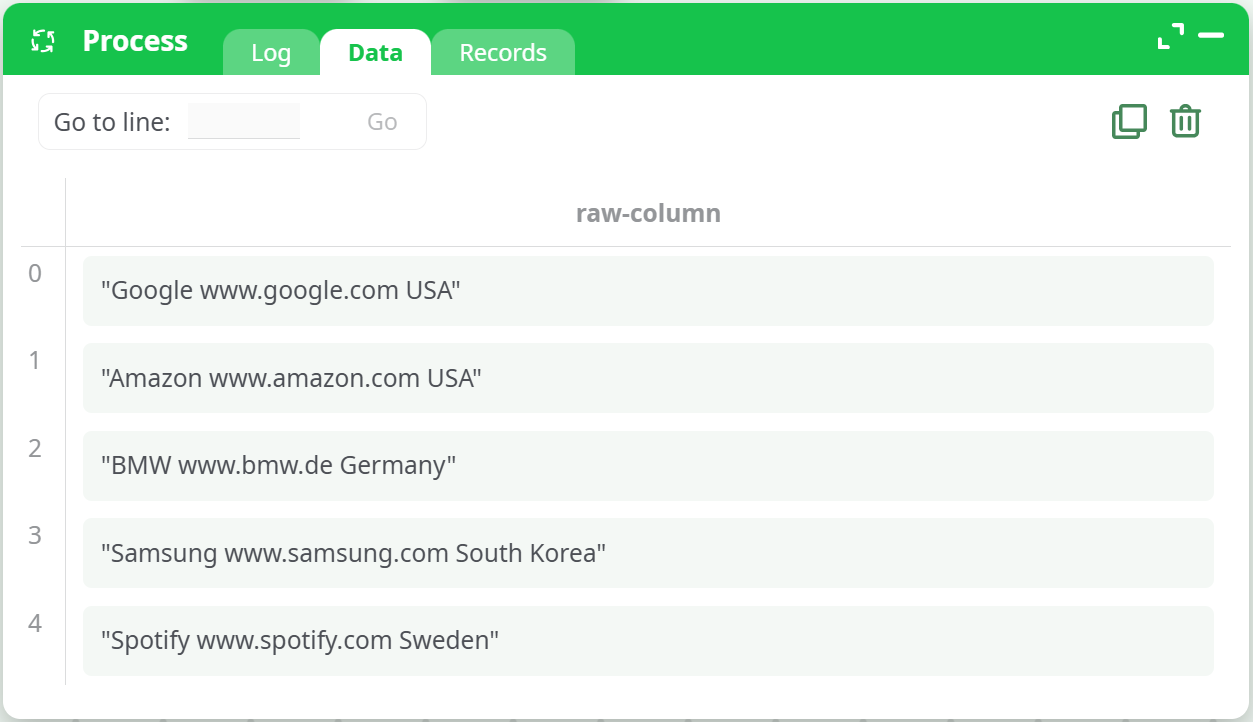1253x722 pixels.
Task: Expand the Process panel to fullscreen
Action: [1170, 36]
